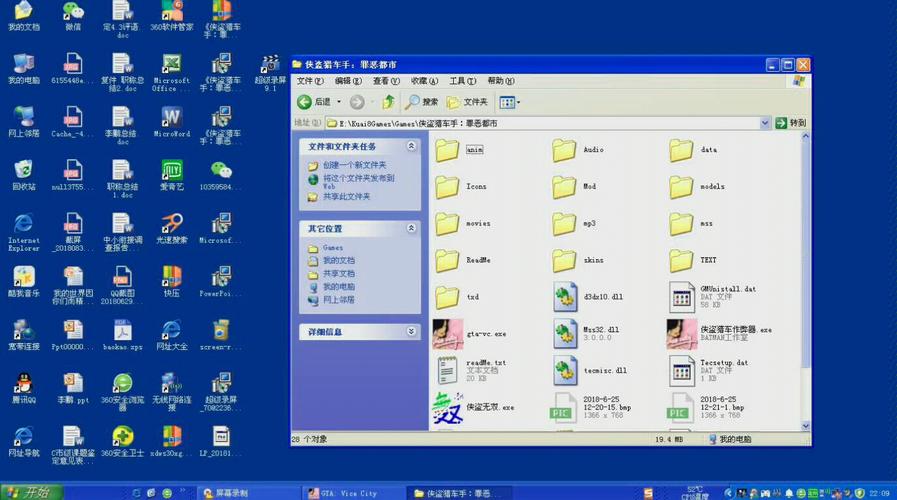Open the Back button history dropdown arrow
The height and width of the screenshot is (500, 897).
(x=339, y=102)
